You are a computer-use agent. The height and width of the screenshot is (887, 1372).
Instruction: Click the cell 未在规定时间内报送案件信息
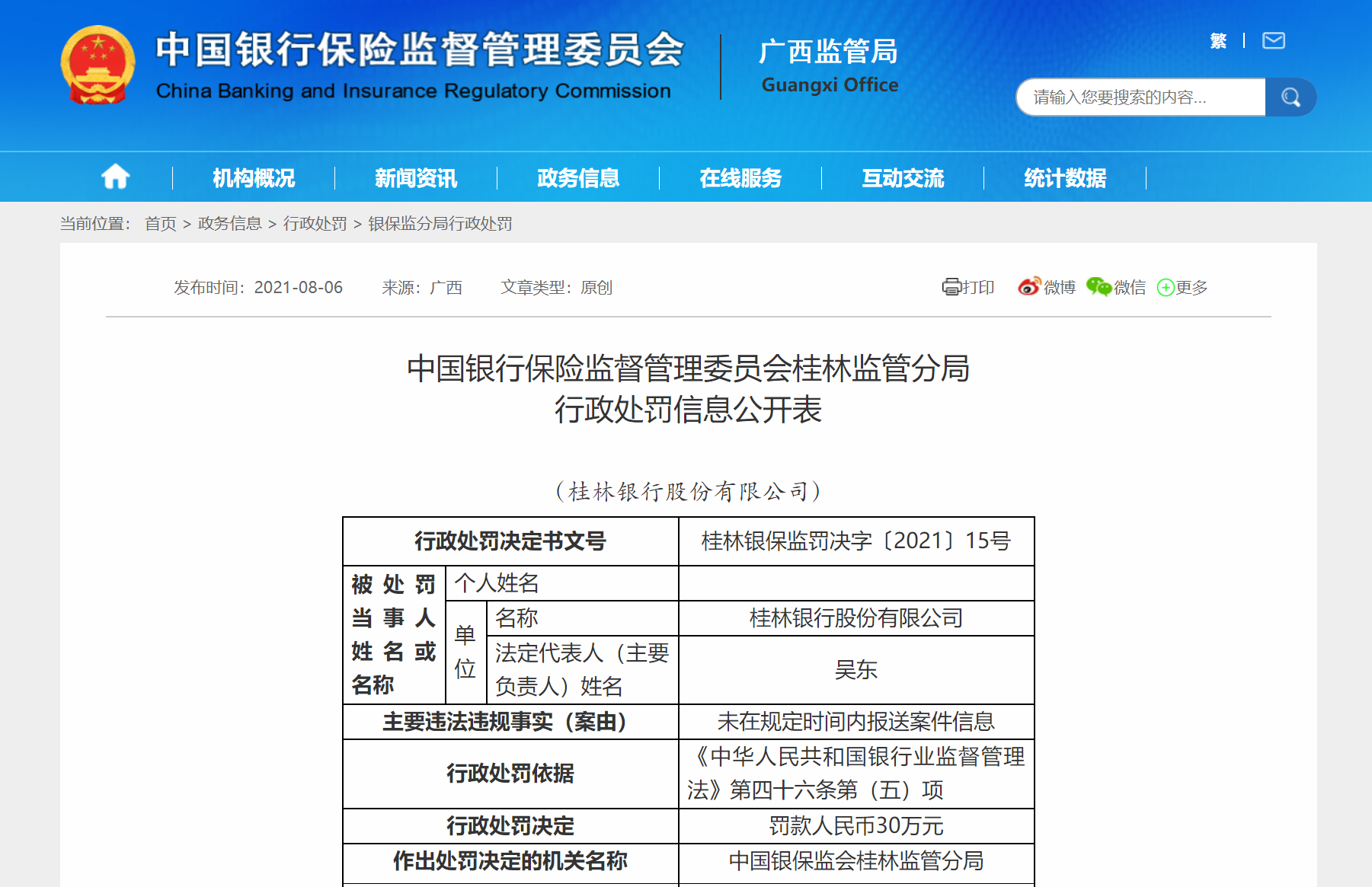[856, 721]
